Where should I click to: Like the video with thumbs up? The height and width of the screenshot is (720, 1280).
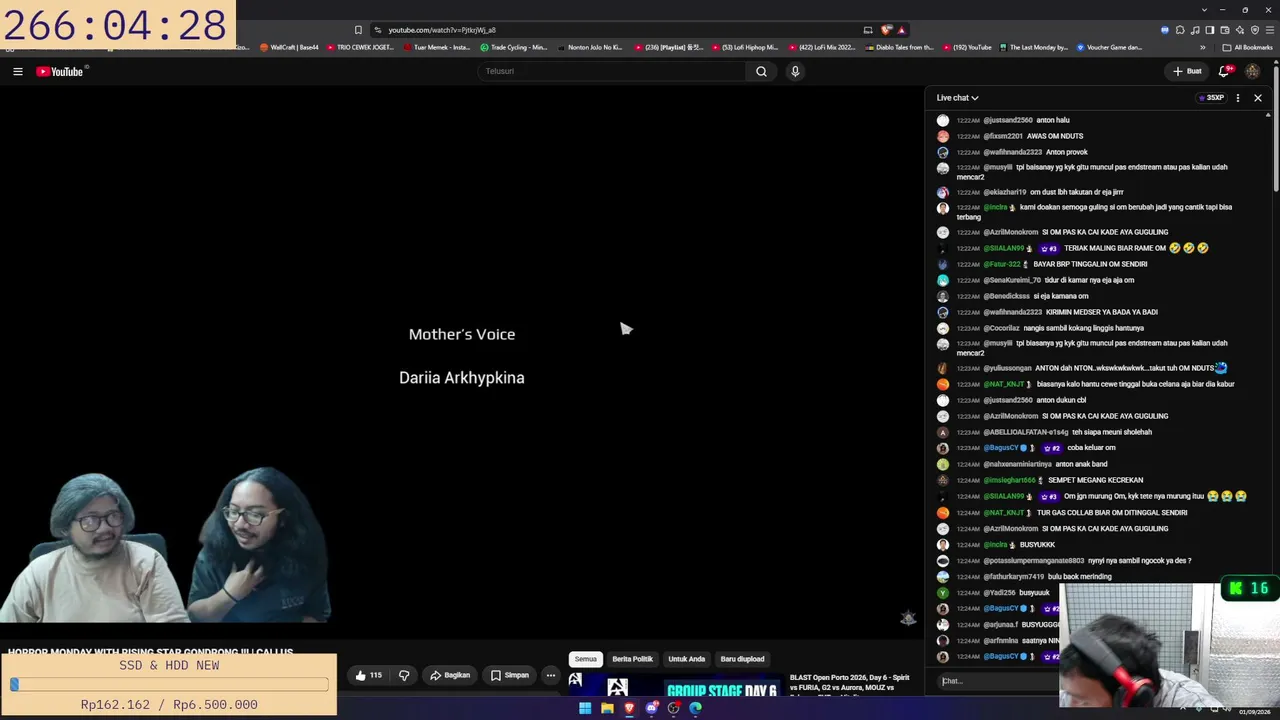(x=368, y=675)
